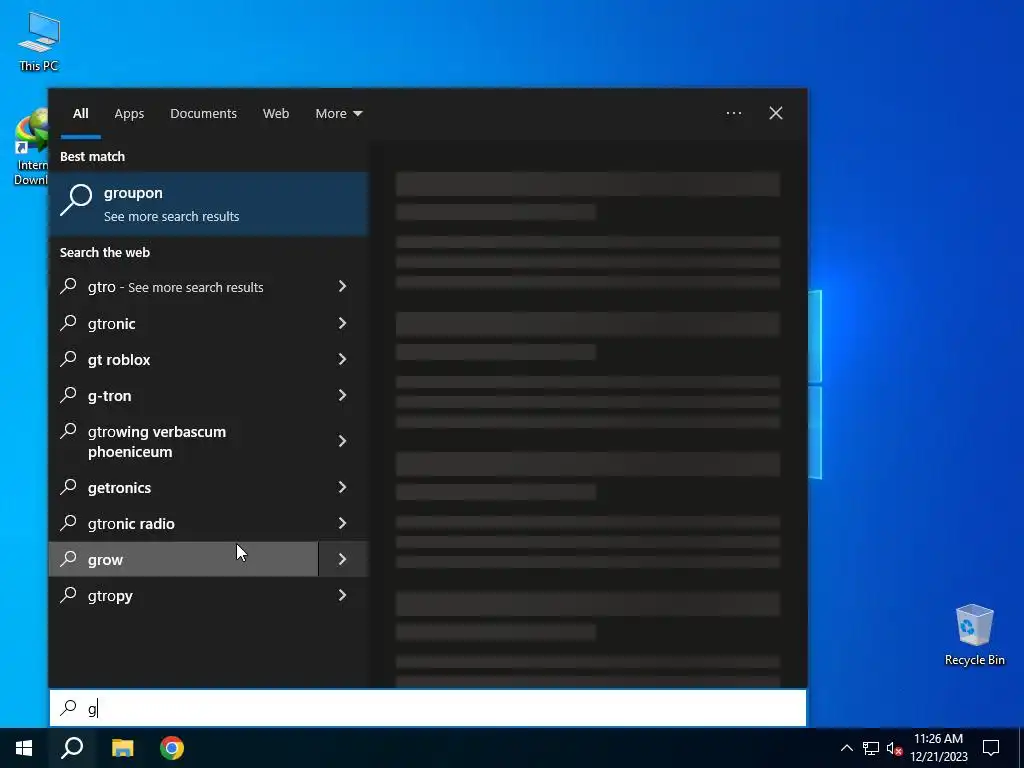Expand the chevron next to gtronic
The height and width of the screenshot is (768, 1024).
tap(343, 323)
